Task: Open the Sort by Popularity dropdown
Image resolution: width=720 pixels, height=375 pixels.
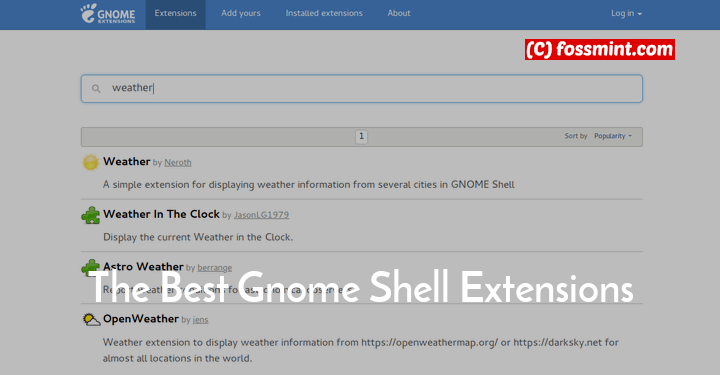Action: (613, 136)
